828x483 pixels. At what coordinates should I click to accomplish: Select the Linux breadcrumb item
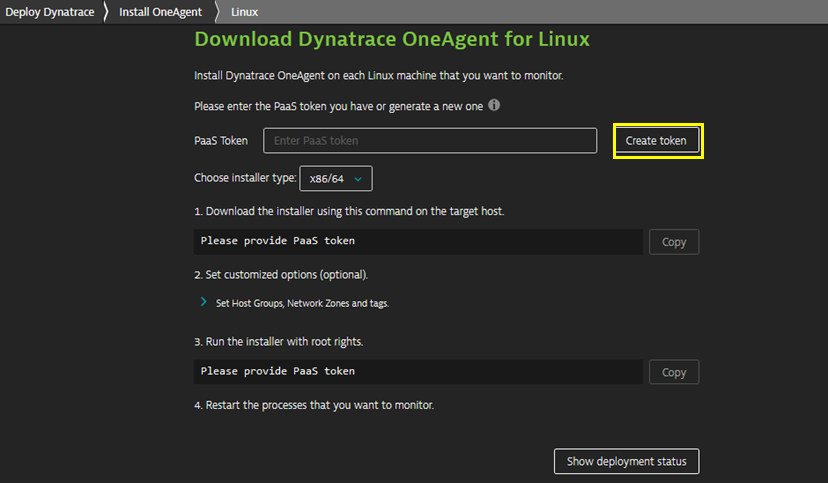tap(244, 12)
